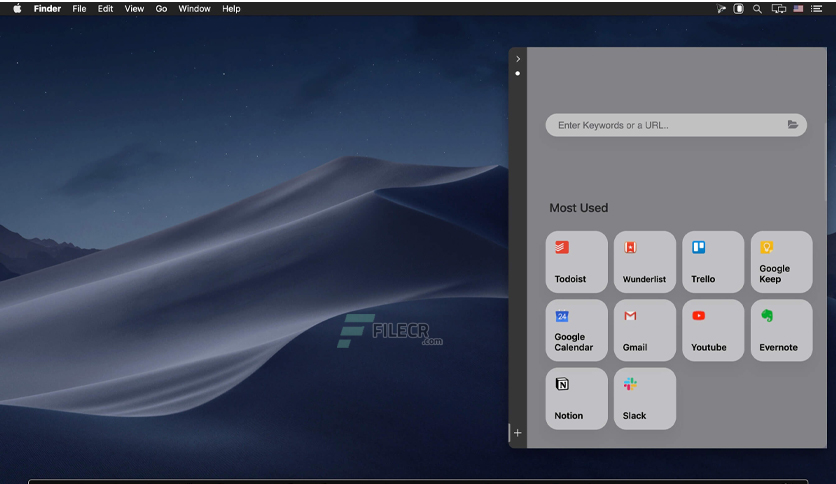836x484 pixels.
Task: Launch the Gmail shortcut tile
Action: click(645, 330)
